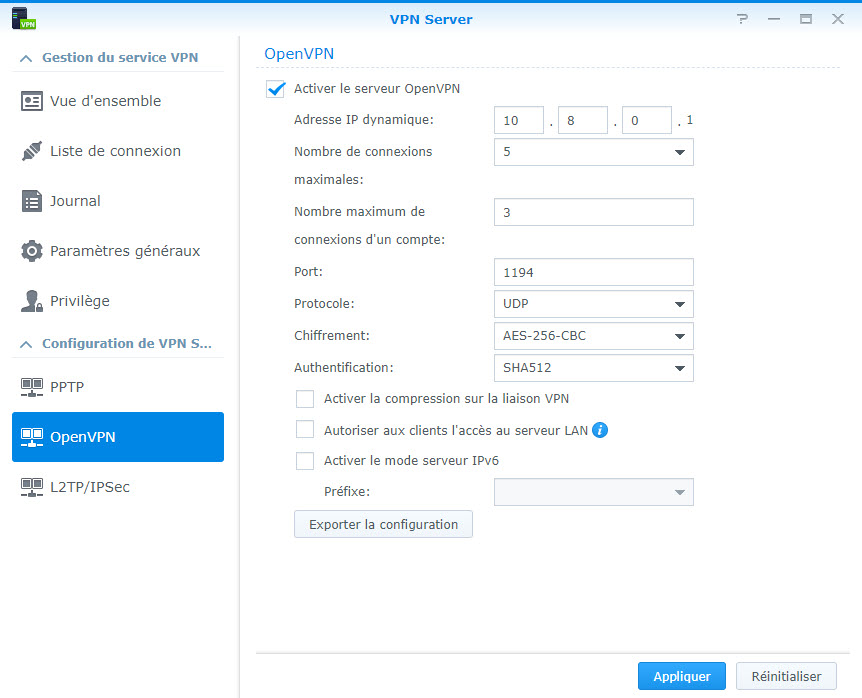Uncheck Activer le serveur OpenVPN
This screenshot has width=862, height=698.
(x=275, y=89)
